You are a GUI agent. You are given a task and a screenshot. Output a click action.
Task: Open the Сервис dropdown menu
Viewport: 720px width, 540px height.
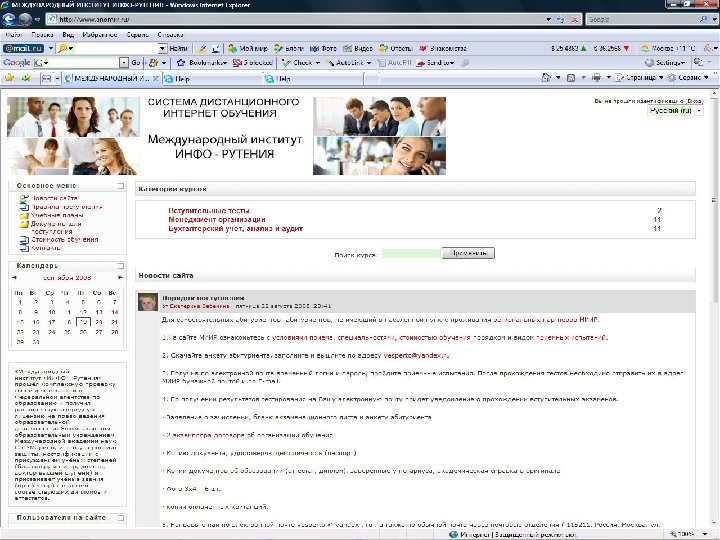pos(688,78)
